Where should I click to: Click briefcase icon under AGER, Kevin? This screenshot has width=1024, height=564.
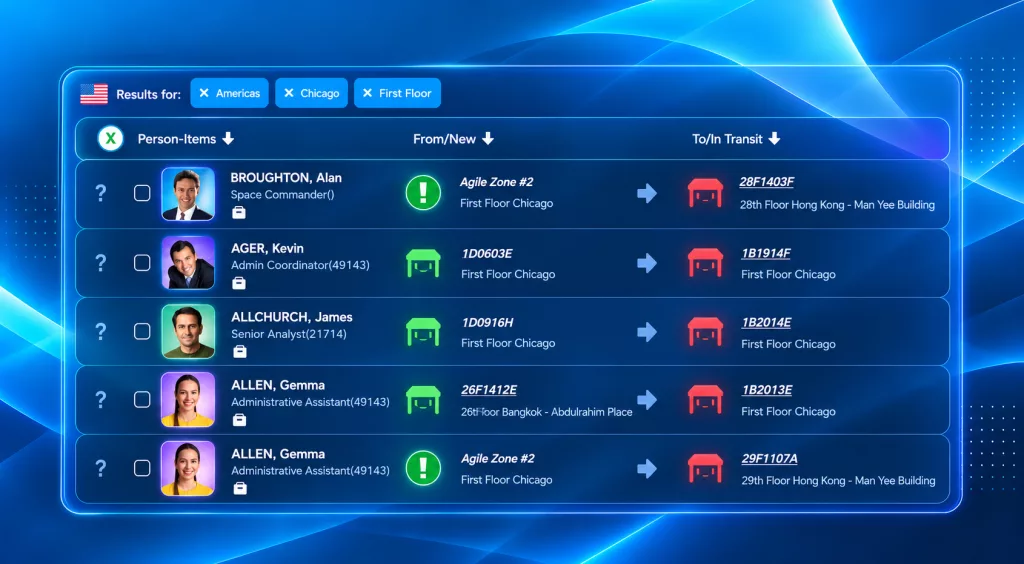tap(239, 283)
